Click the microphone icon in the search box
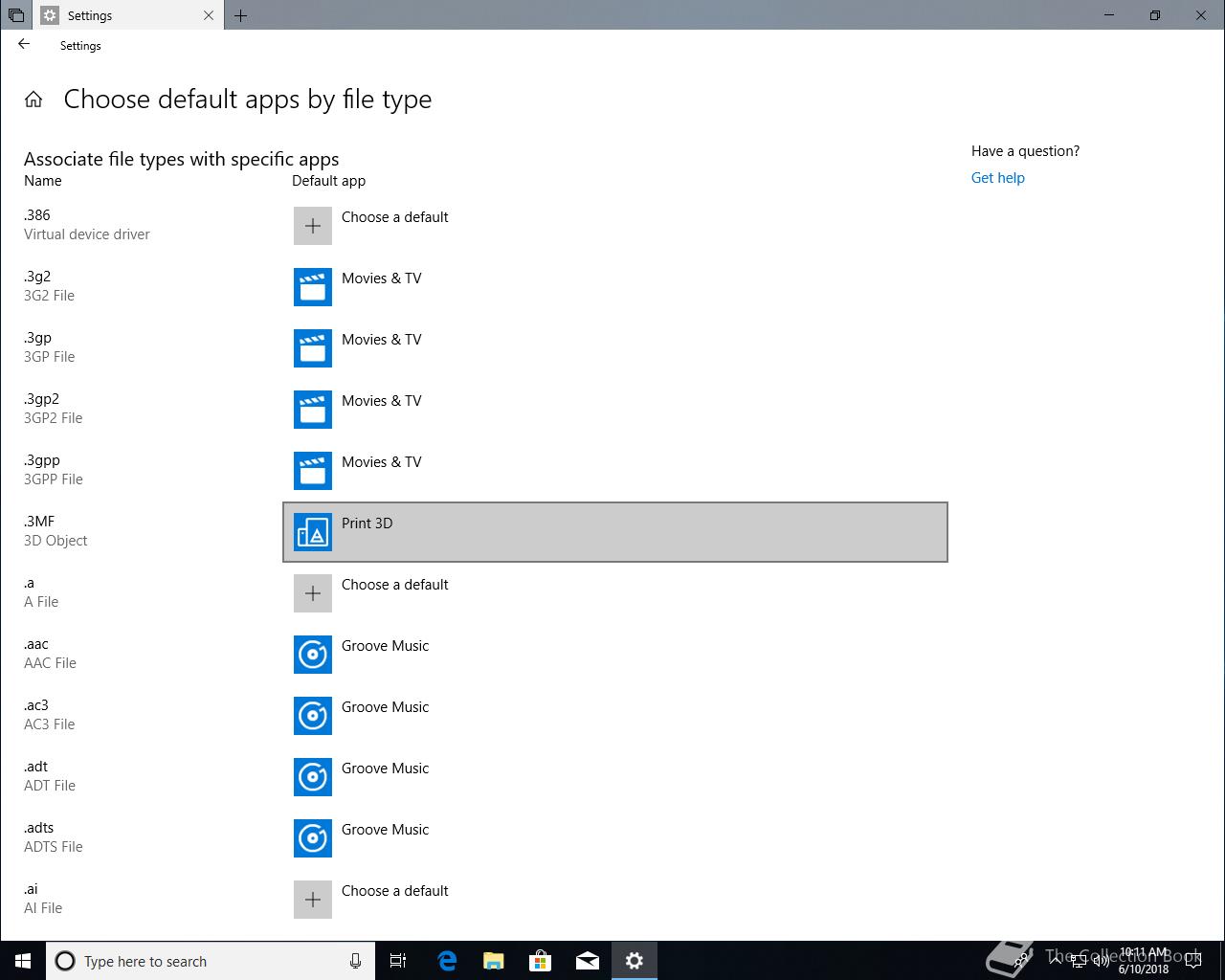Viewport: 1225px width, 980px height. point(355,961)
